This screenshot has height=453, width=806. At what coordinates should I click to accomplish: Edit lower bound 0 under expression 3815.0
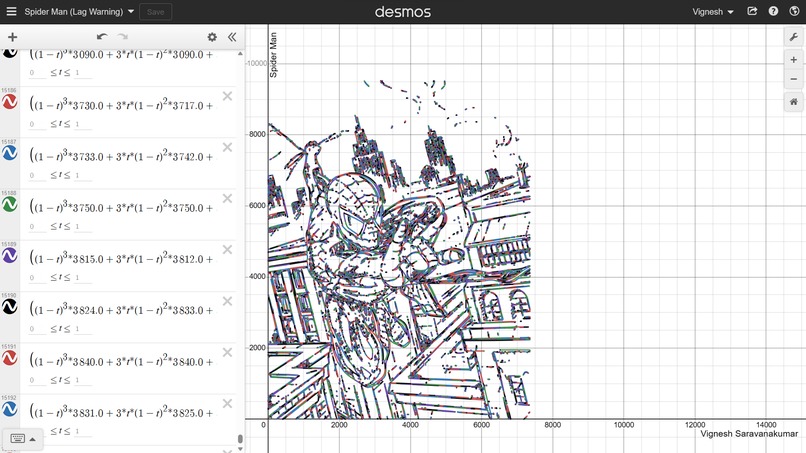(x=37, y=278)
